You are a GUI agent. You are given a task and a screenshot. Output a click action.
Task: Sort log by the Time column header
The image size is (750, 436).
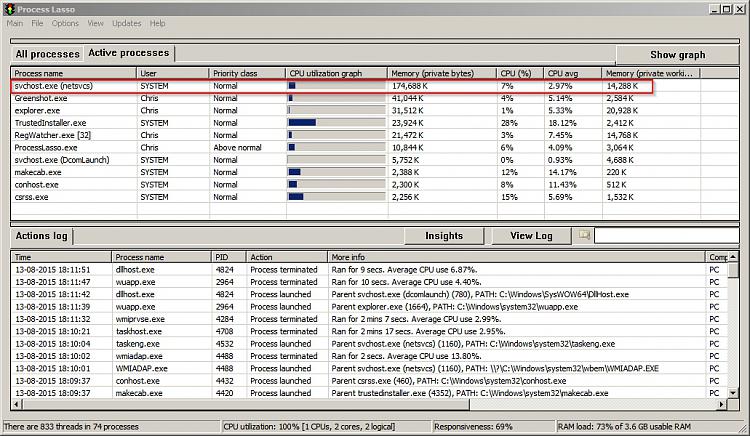click(x=61, y=257)
